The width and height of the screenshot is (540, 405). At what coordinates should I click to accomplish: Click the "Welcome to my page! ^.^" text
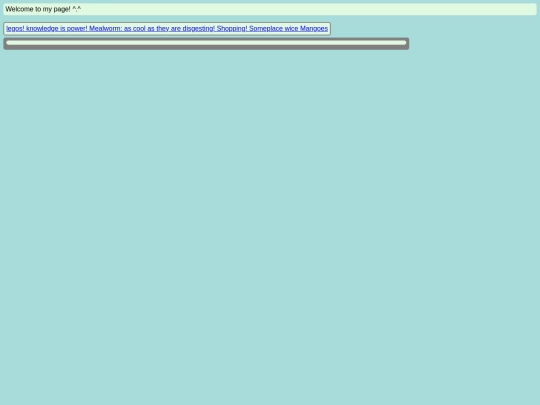coord(43,9)
